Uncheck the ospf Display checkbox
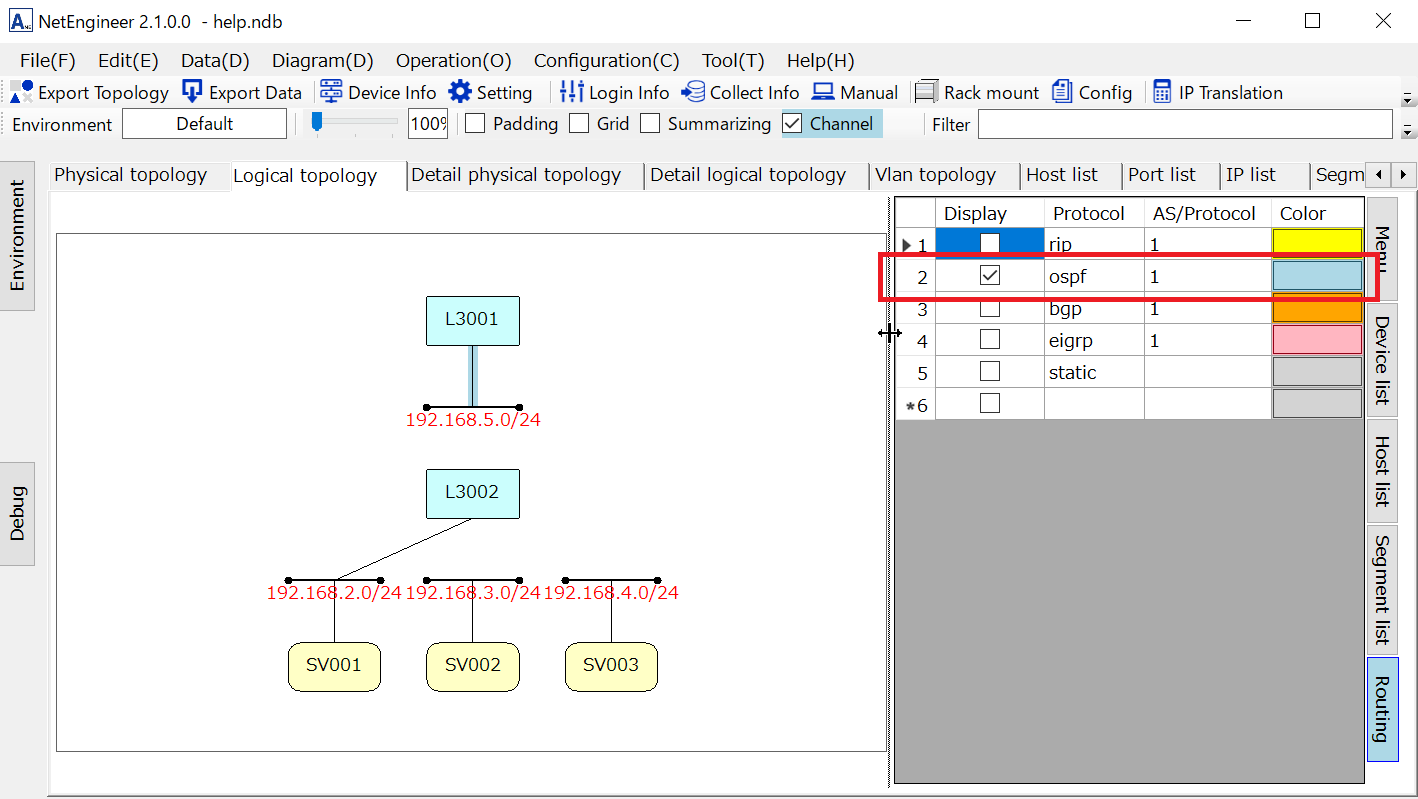Image resolution: width=1418 pixels, height=799 pixels. (x=989, y=276)
